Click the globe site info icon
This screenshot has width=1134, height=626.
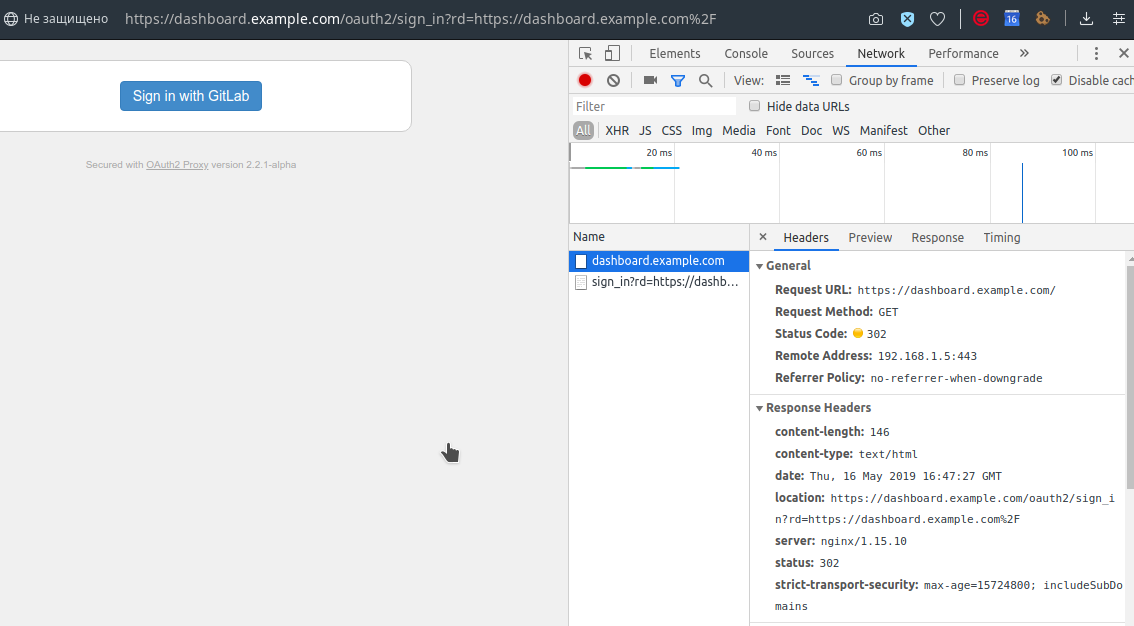click(11, 19)
